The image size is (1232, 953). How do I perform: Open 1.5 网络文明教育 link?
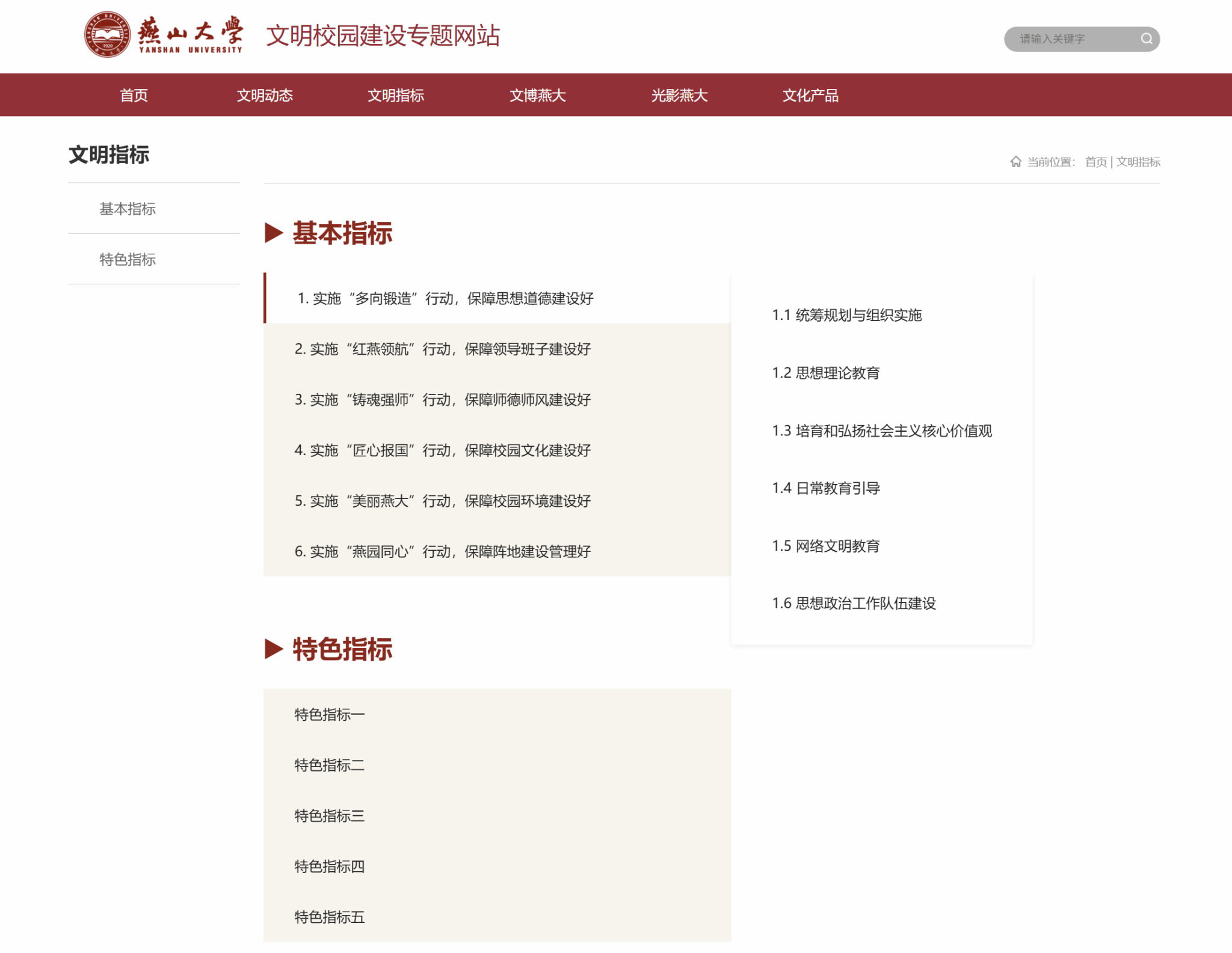pyautogui.click(x=825, y=546)
